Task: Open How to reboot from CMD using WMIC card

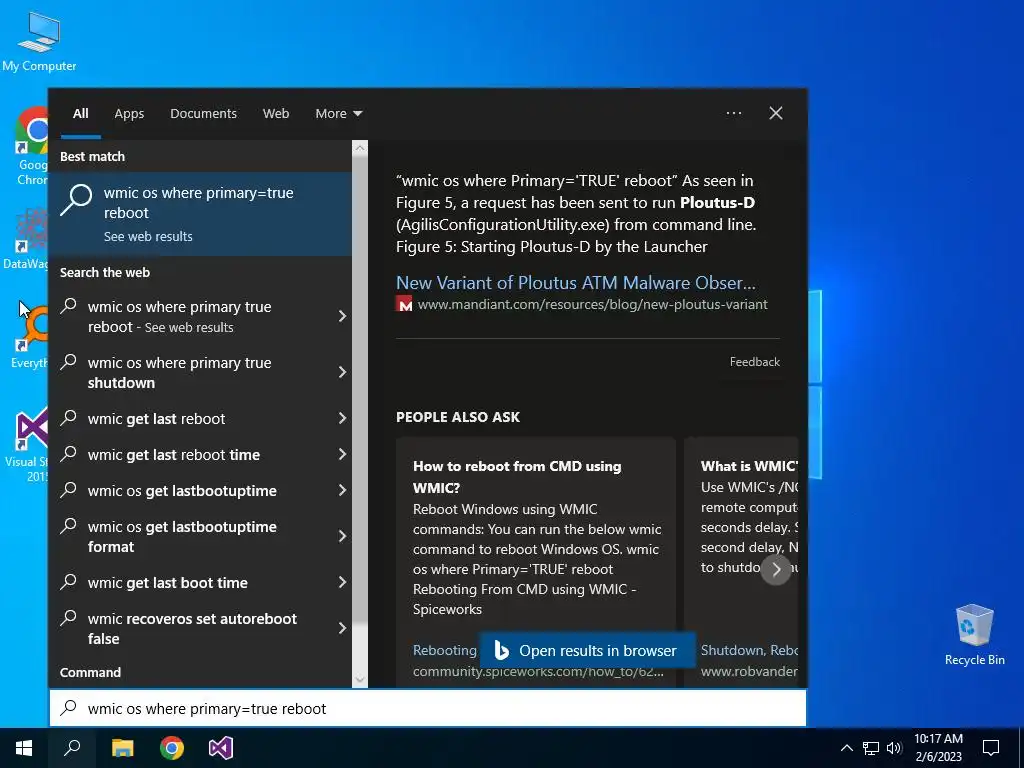Action: (536, 562)
